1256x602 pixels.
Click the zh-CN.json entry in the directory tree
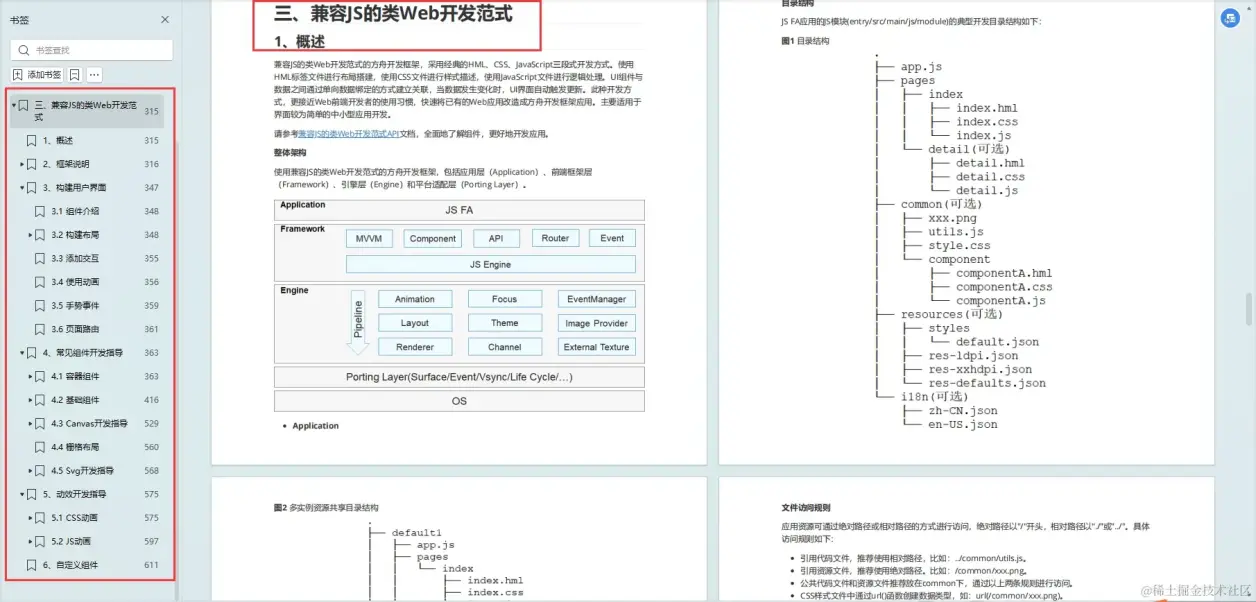pos(963,410)
